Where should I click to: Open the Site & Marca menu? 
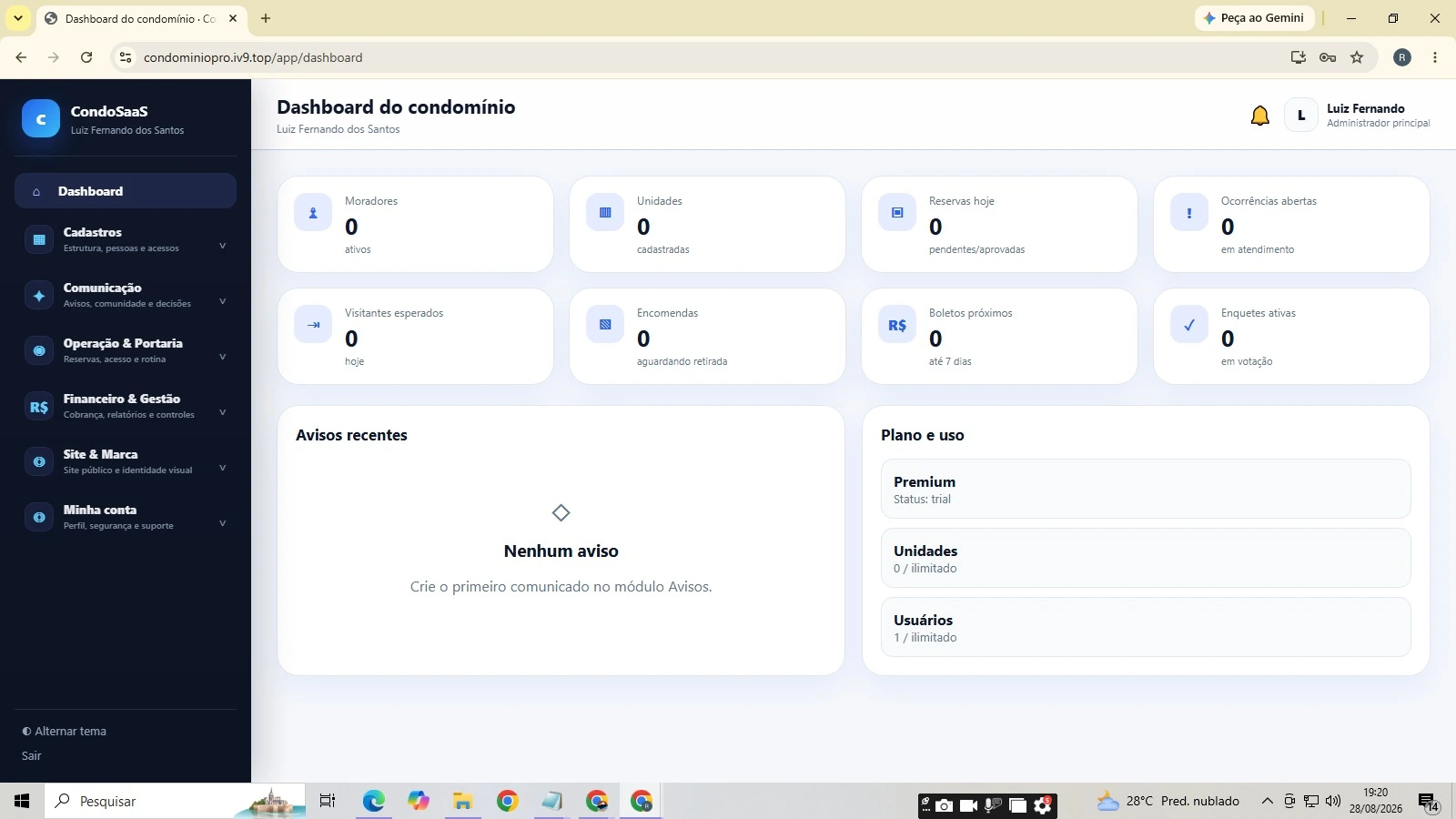point(126,462)
